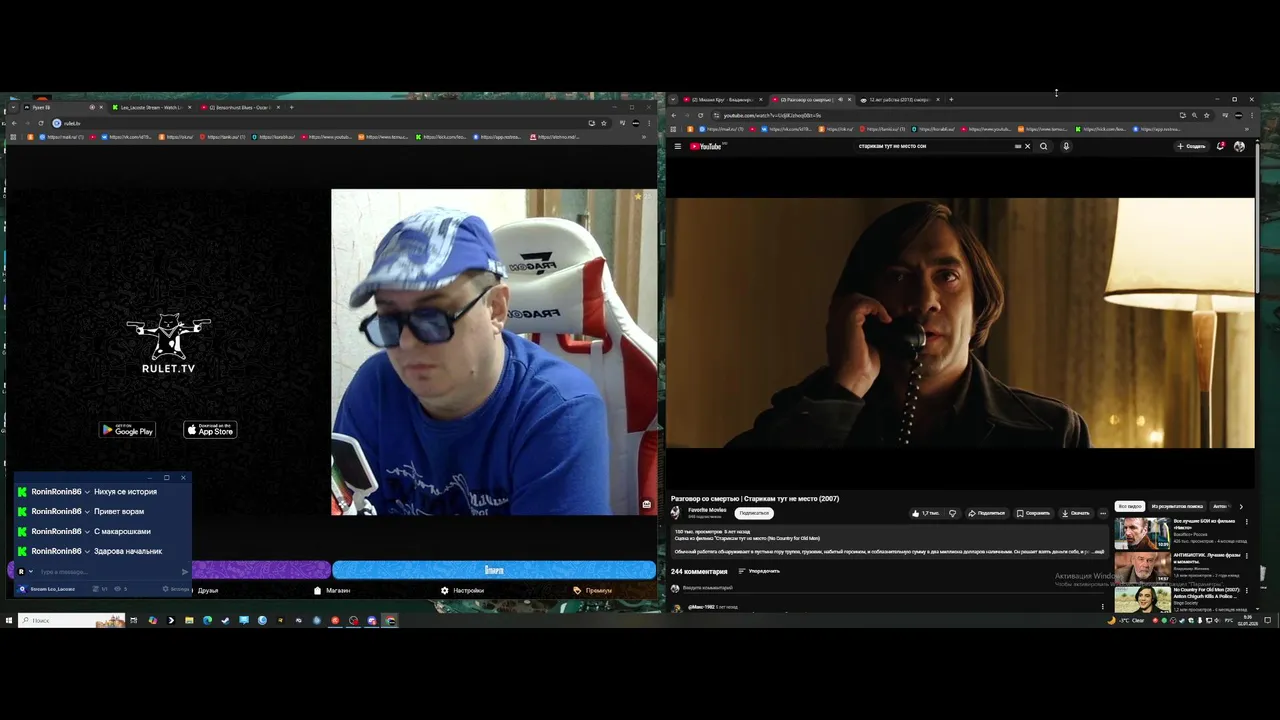The width and height of the screenshot is (1280, 720).
Task: Open right browser three-dot Chrome menu
Action: tap(1251, 115)
